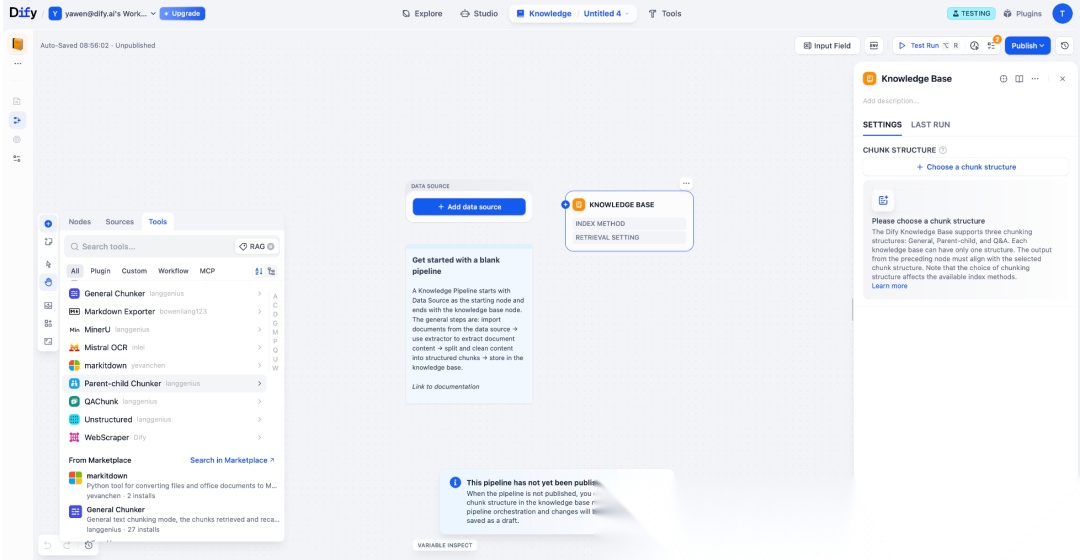Open the Documents icon in left sidebar
1080x560 pixels.
pyautogui.click(x=17, y=101)
